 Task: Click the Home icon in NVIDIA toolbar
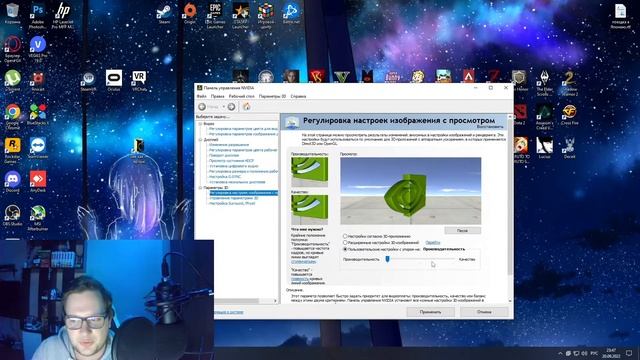247,107
